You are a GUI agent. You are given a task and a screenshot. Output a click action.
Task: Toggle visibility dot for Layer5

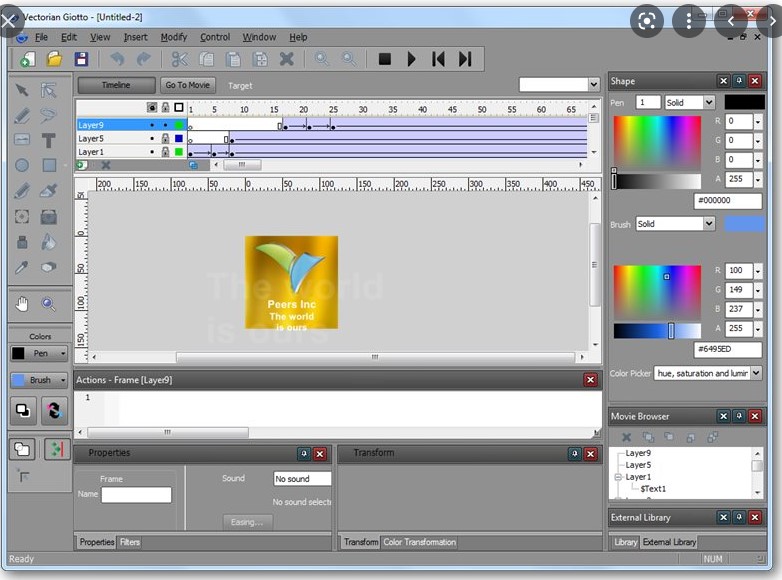(x=152, y=138)
